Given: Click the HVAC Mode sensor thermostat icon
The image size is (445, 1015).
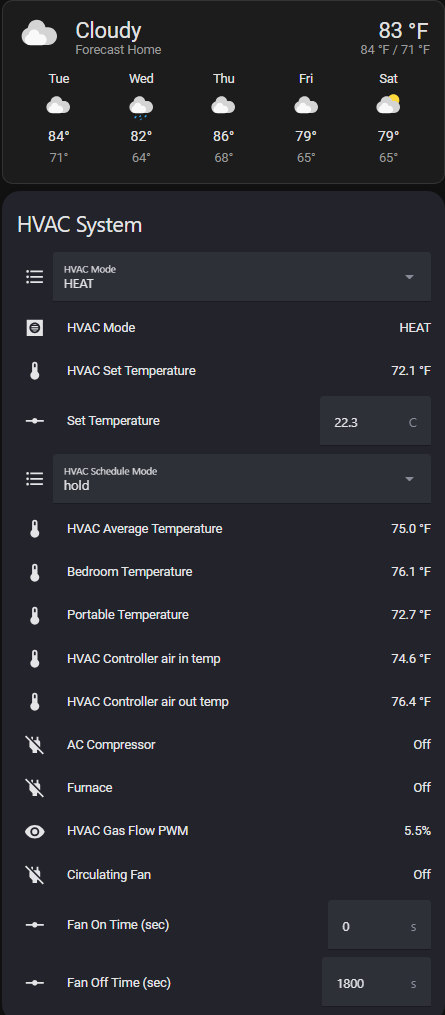Looking at the screenshot, I should (34, 328).
